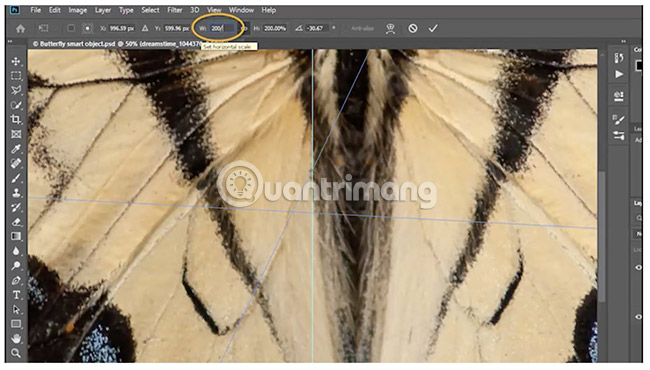Viewport: 650px width, 370px height.
Task: Click the H vertical scale field
Action: pos(275,29)
